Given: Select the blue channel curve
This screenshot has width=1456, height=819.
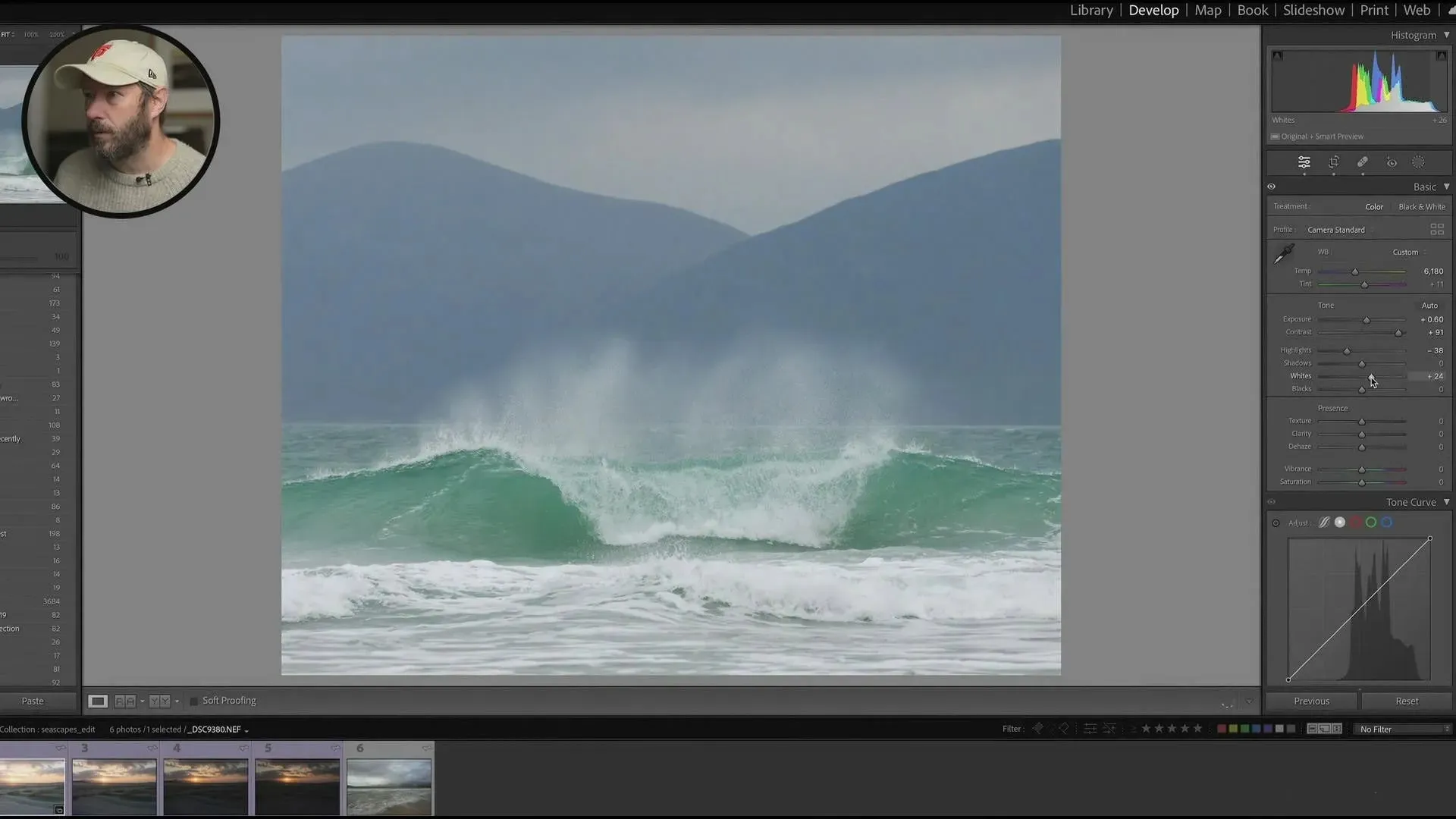Looking at the screenshot, I should (x=1387, y=522).
